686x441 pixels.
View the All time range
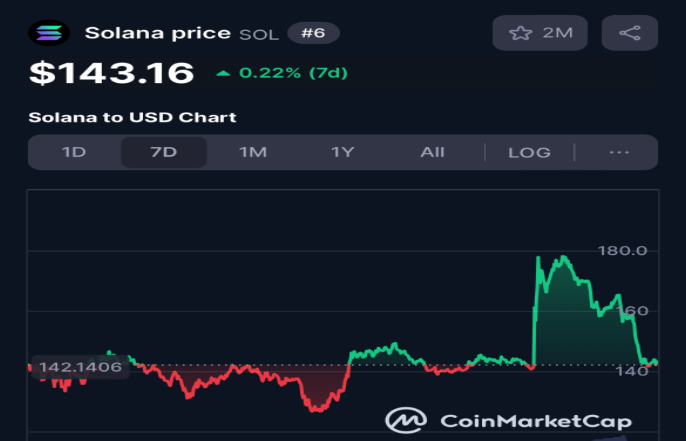pos(432,152)
